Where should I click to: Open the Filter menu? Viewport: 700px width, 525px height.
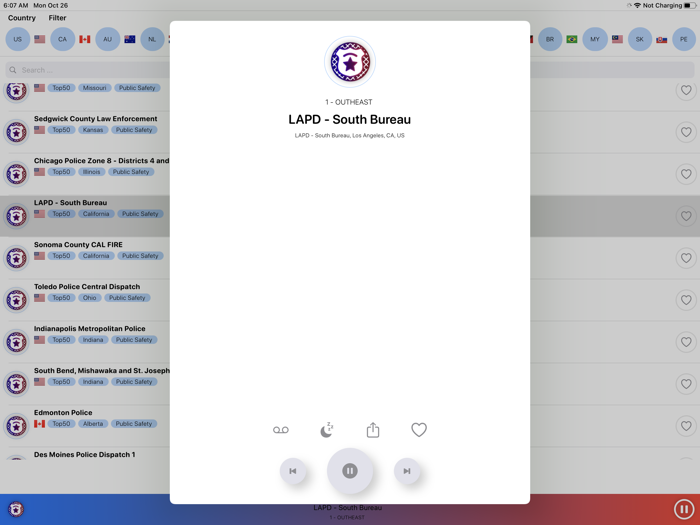57,18
